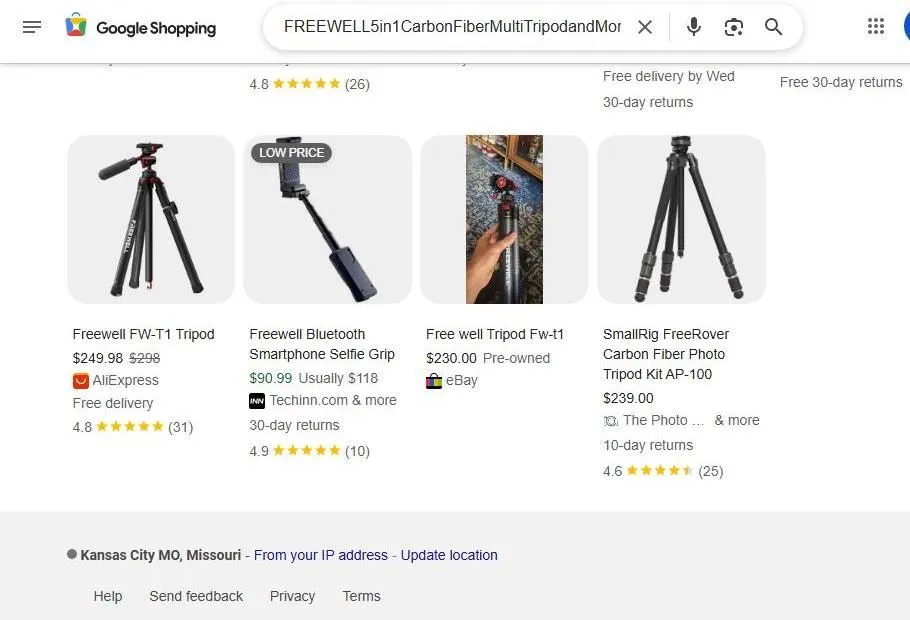
Task: Click the Freewell Bluetooth Selfie Grip thumbnail
Action: point(327,218)
